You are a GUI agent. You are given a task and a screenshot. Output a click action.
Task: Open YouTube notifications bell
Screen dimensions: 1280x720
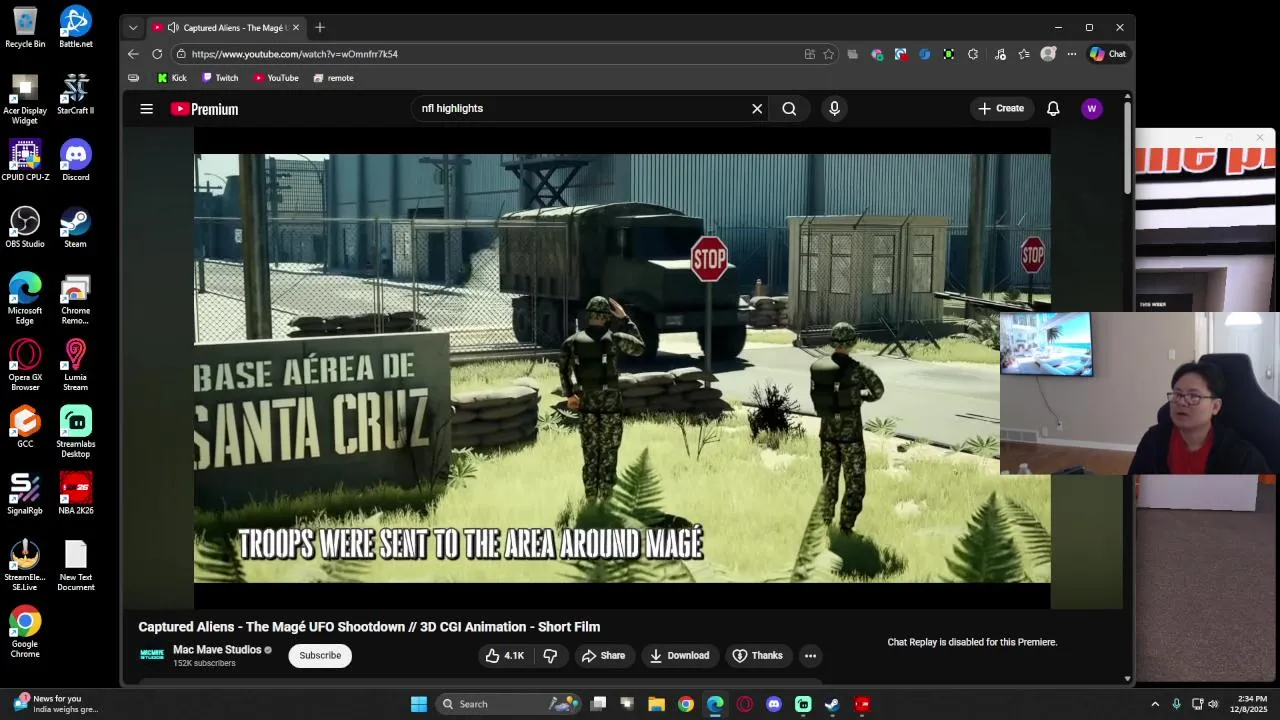(x=1053, y=108)
